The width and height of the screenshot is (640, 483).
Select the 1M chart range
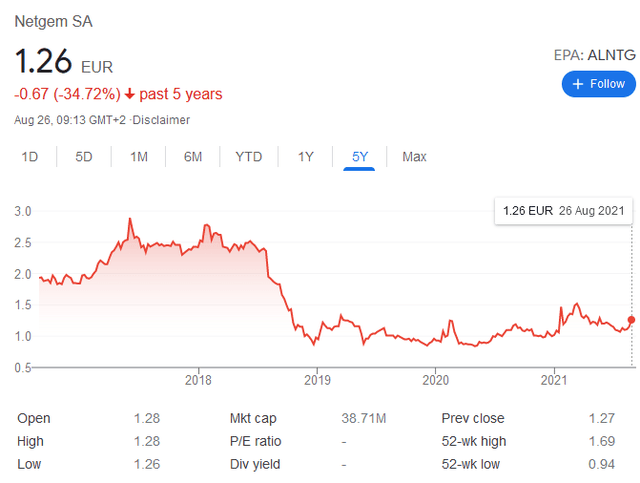point(139,157)
